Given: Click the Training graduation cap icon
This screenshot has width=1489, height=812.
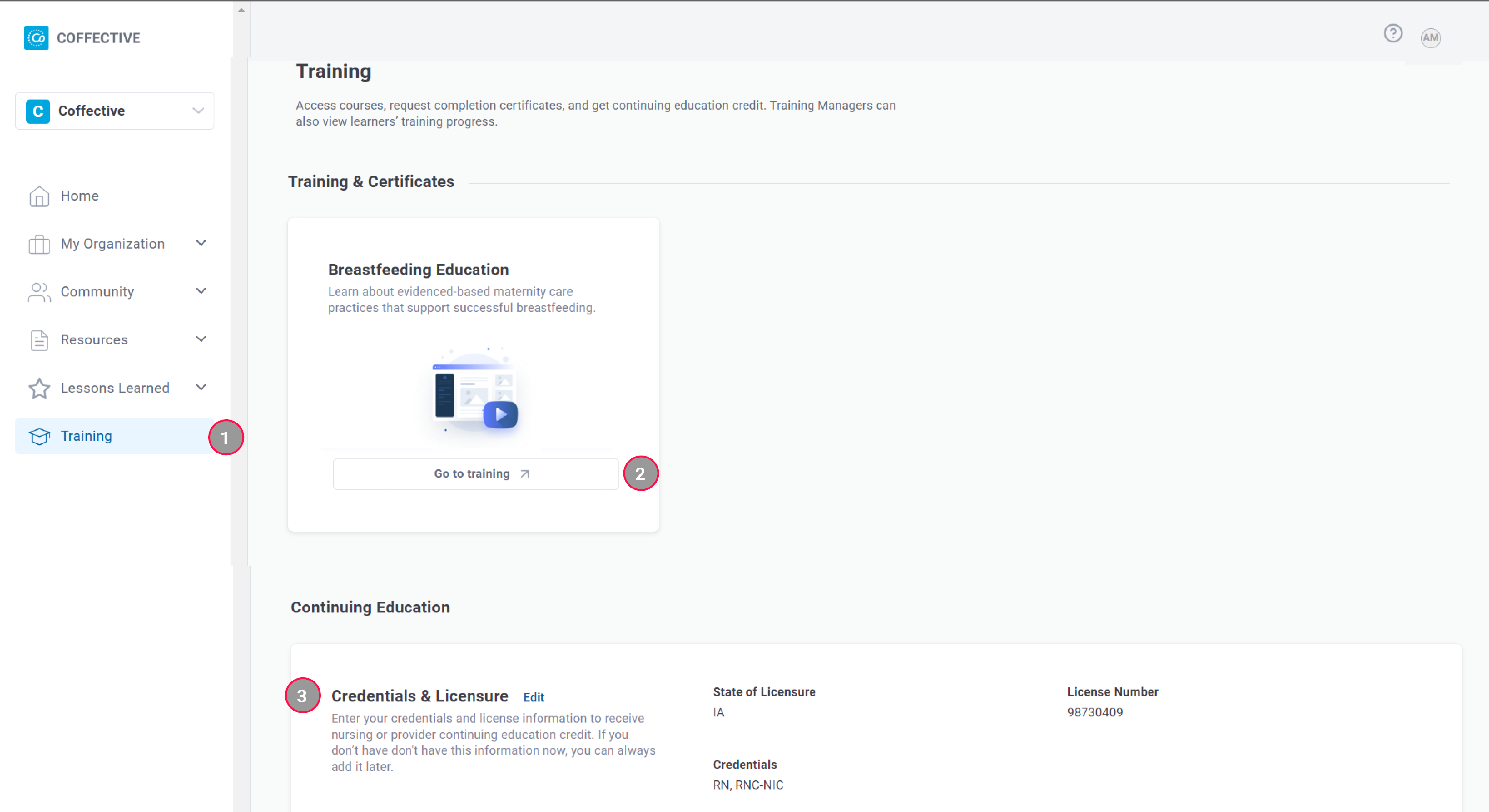Looking at the screenshot, I should click(39, 436).
